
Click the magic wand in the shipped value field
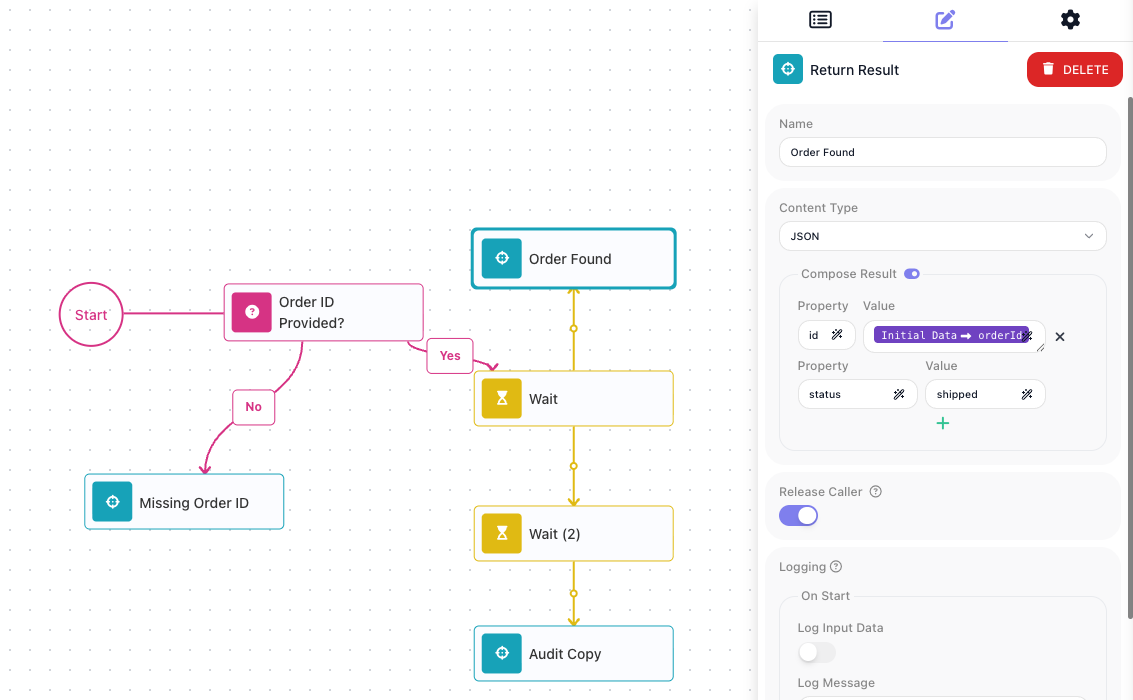click(x=1027, y=394)
